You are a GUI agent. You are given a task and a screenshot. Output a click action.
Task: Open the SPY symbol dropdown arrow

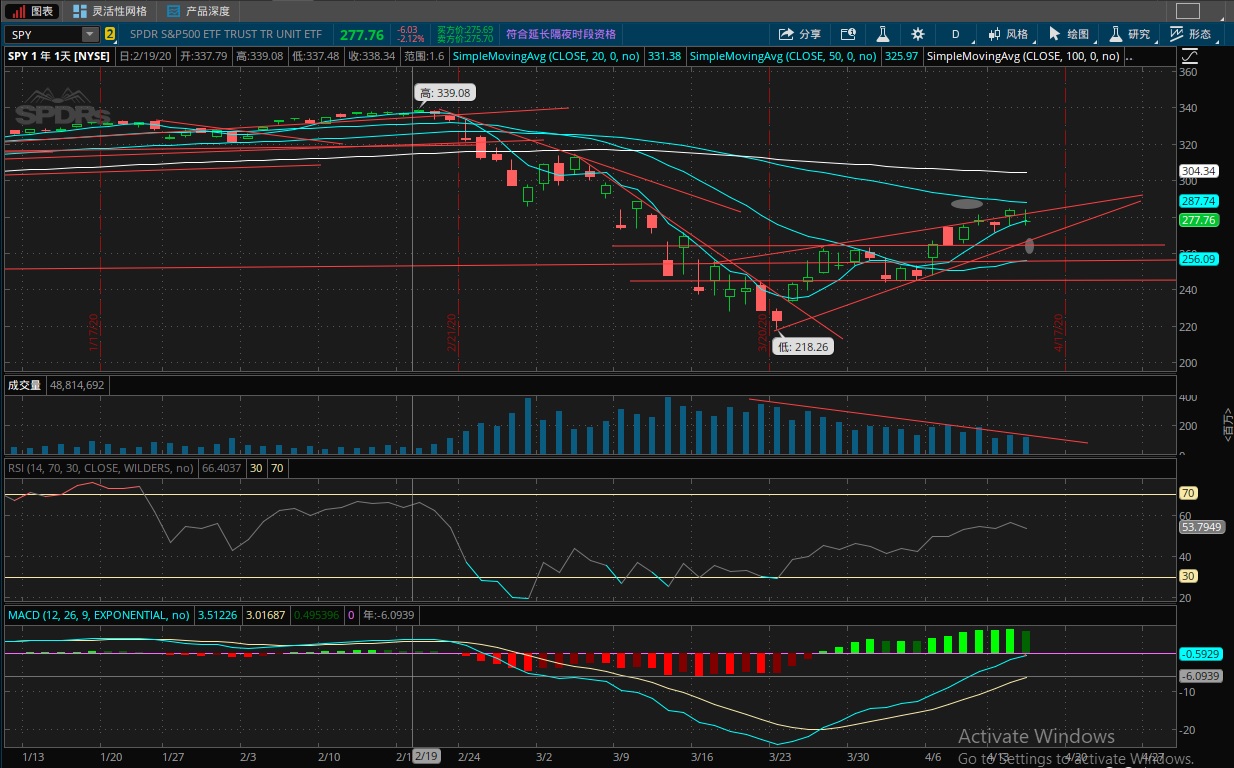(x=89, y=34)
